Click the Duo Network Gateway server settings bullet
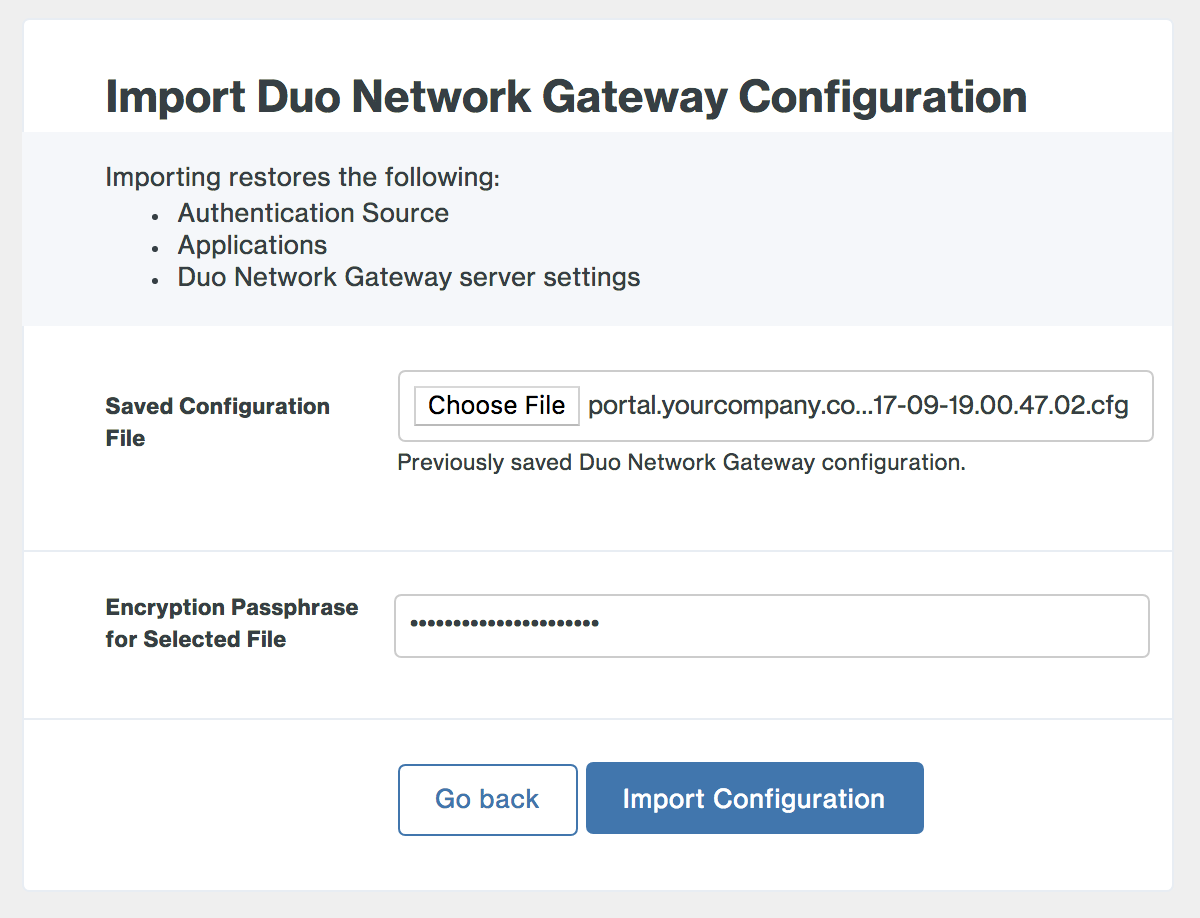 tap(408, 277)
